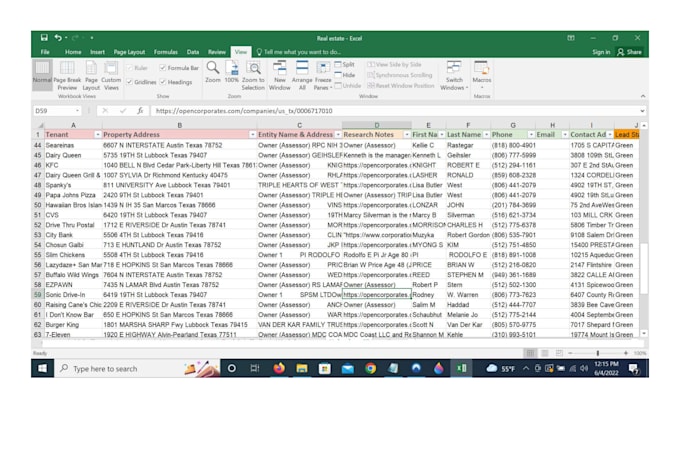Reset zoom to 100%

[232, 72]
